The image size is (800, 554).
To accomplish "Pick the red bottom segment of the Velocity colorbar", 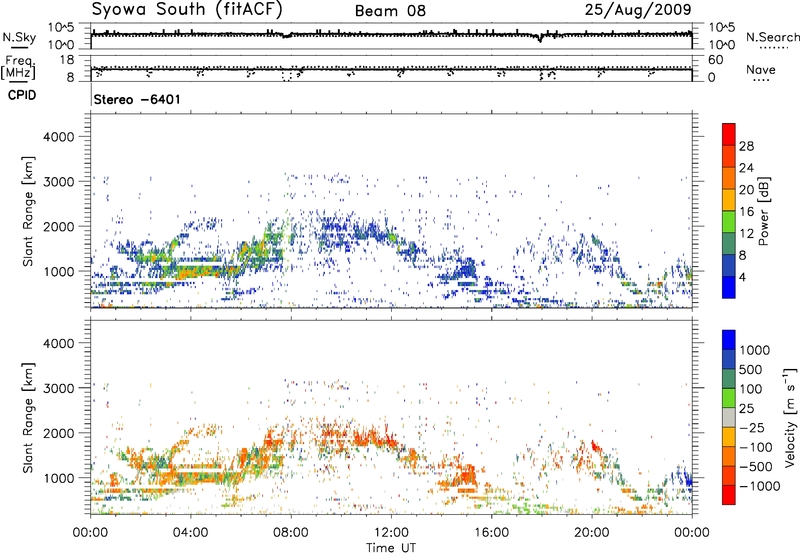I will pos(729,495).
